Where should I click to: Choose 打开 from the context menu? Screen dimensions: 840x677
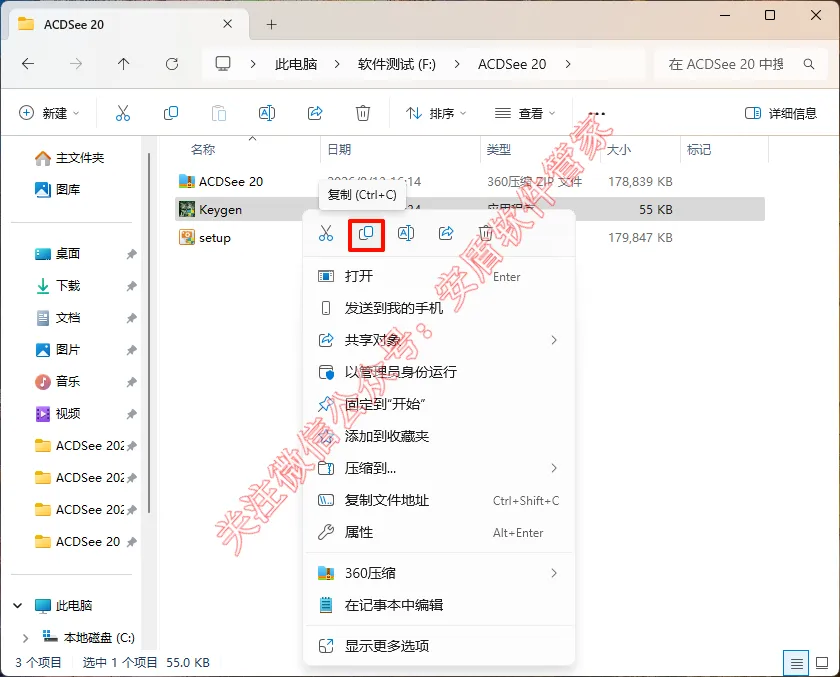[439, 276]
